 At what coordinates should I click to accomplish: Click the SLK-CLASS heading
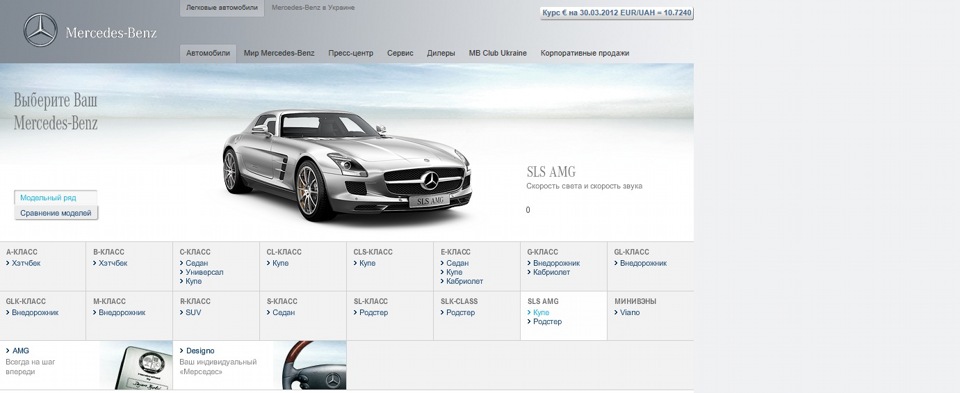(459, 302)
